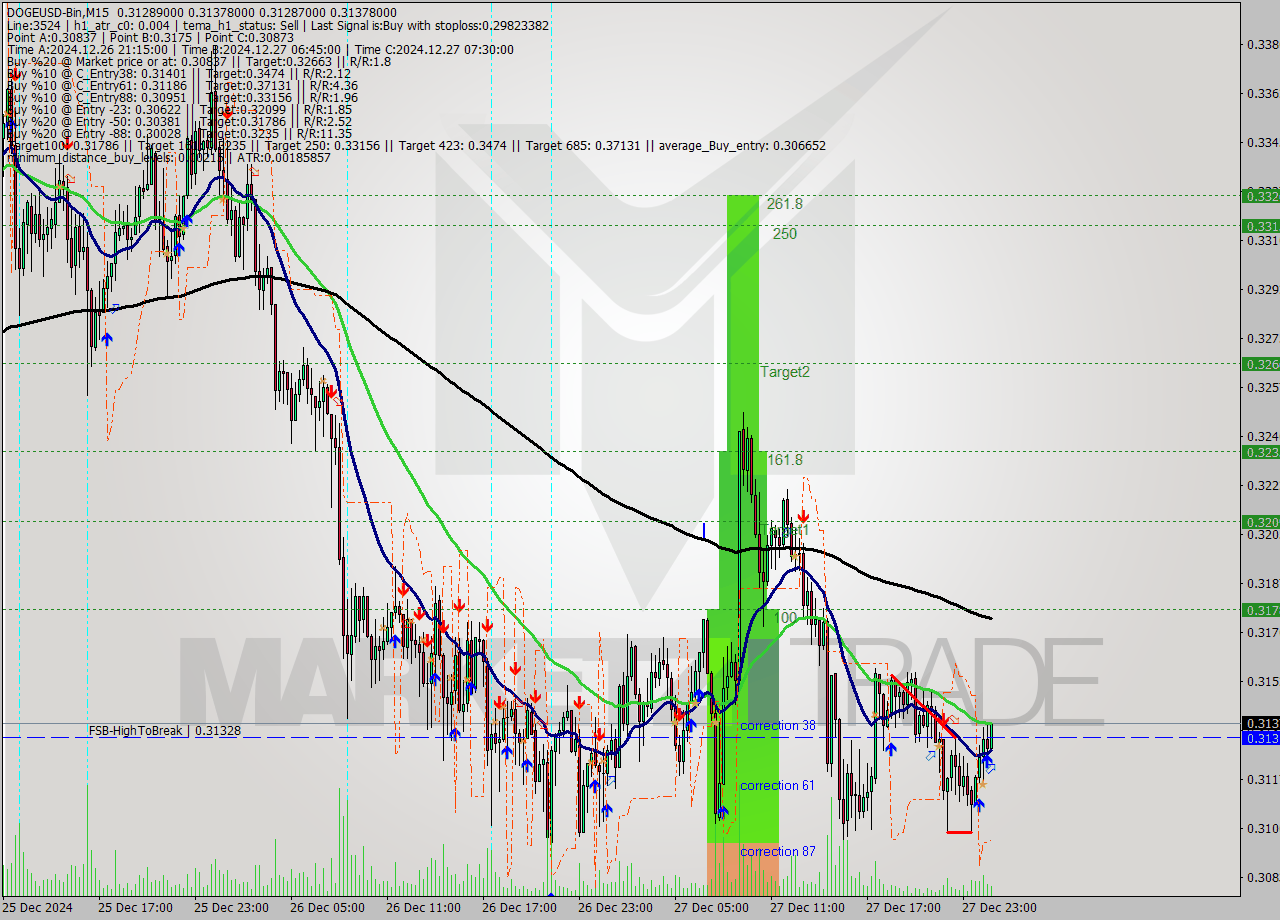1280x920 pixels.
Task: Click the 0.327 price axis label
Action: point(1262,338)
